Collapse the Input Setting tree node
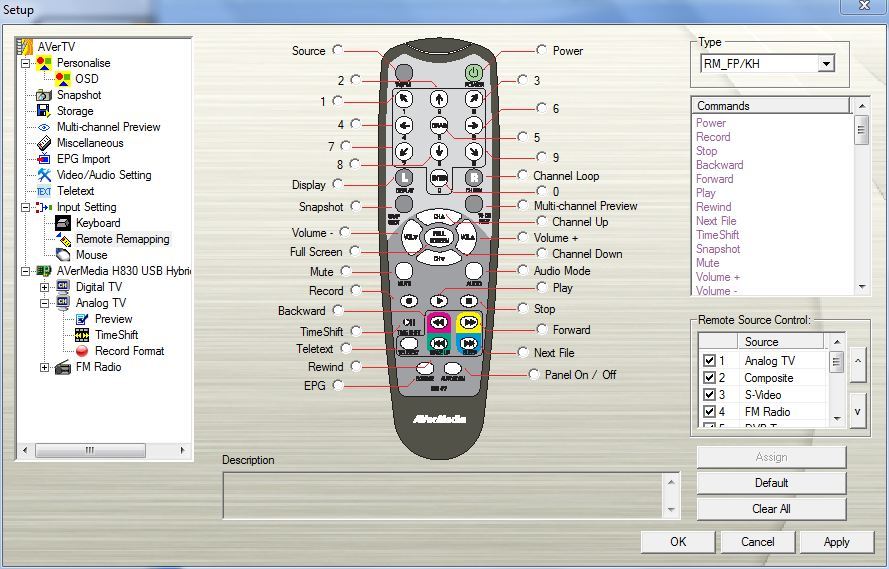This screenshot has height=569, width=889. pos(26,207)
